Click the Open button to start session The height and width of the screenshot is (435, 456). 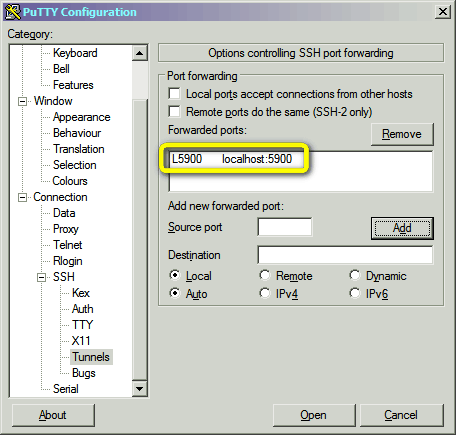[x=314, y=415]
